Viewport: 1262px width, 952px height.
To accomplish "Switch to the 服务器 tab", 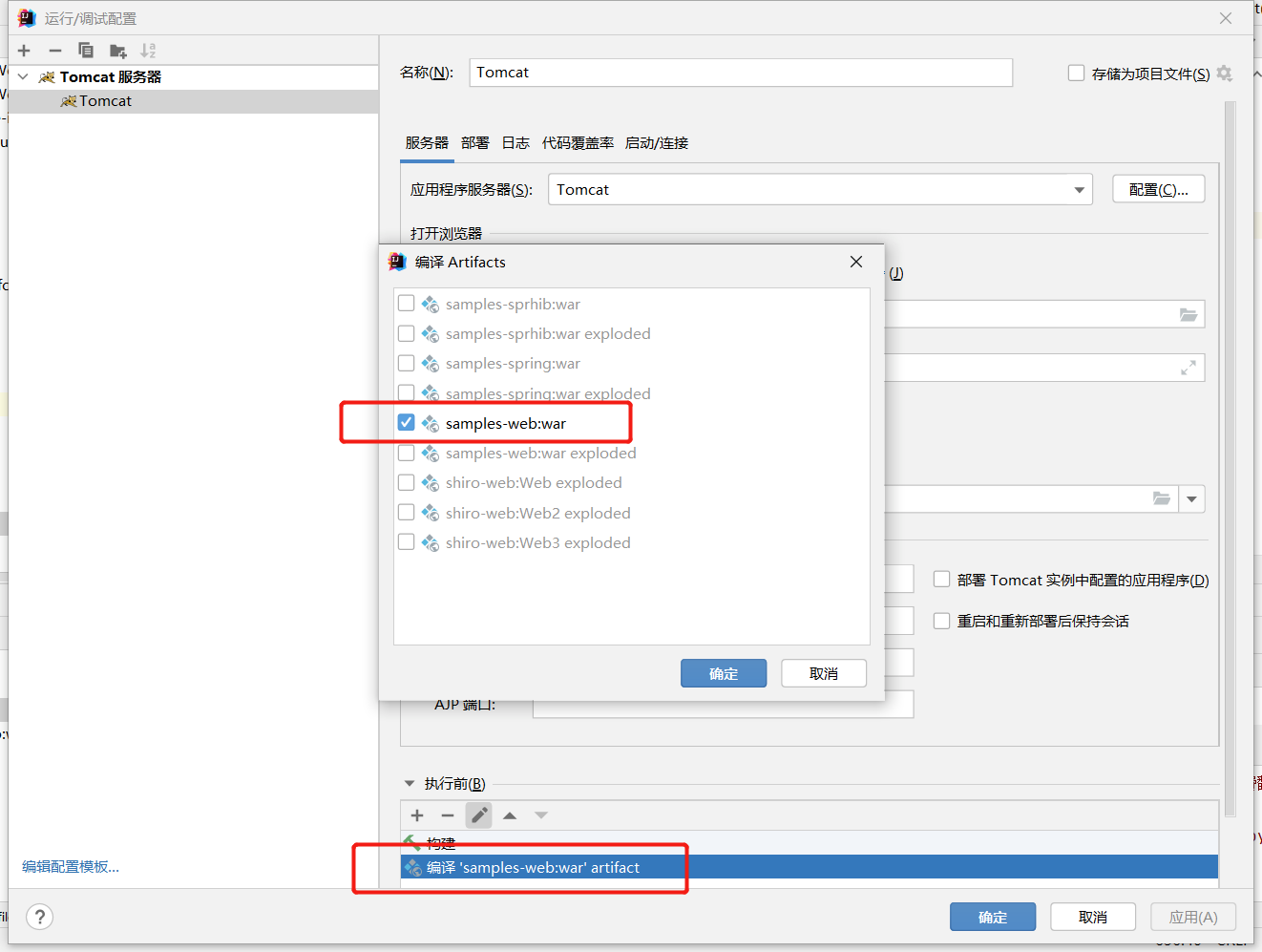I will pos(427,143).
